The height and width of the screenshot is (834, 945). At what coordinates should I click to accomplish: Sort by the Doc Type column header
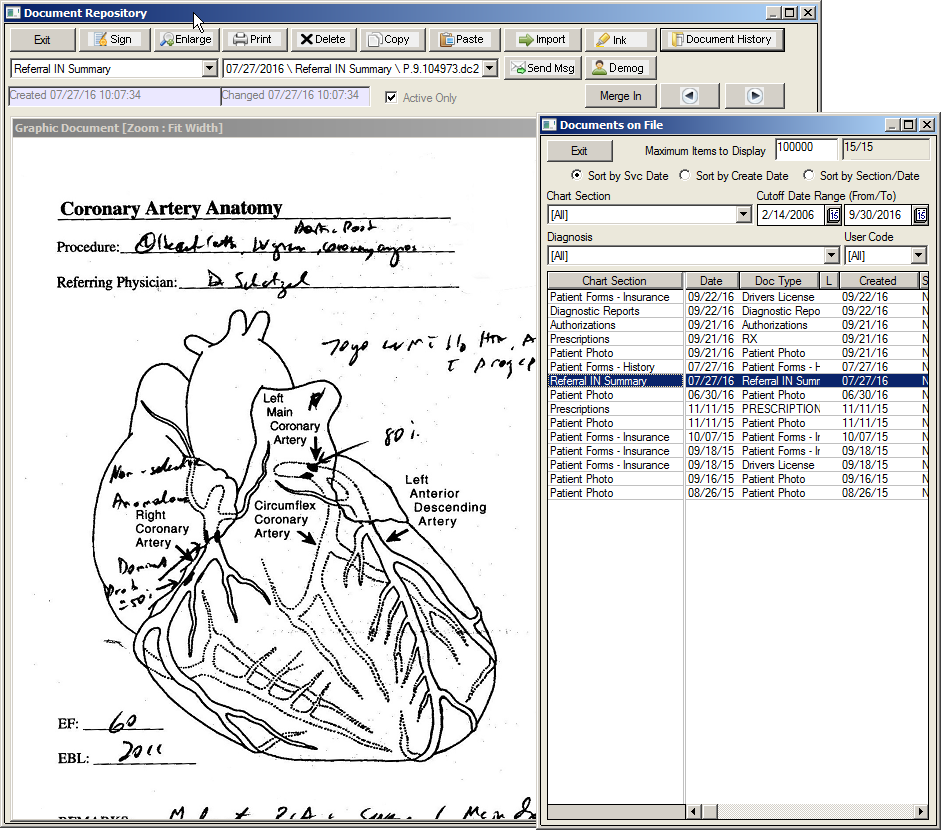(777, 281)
